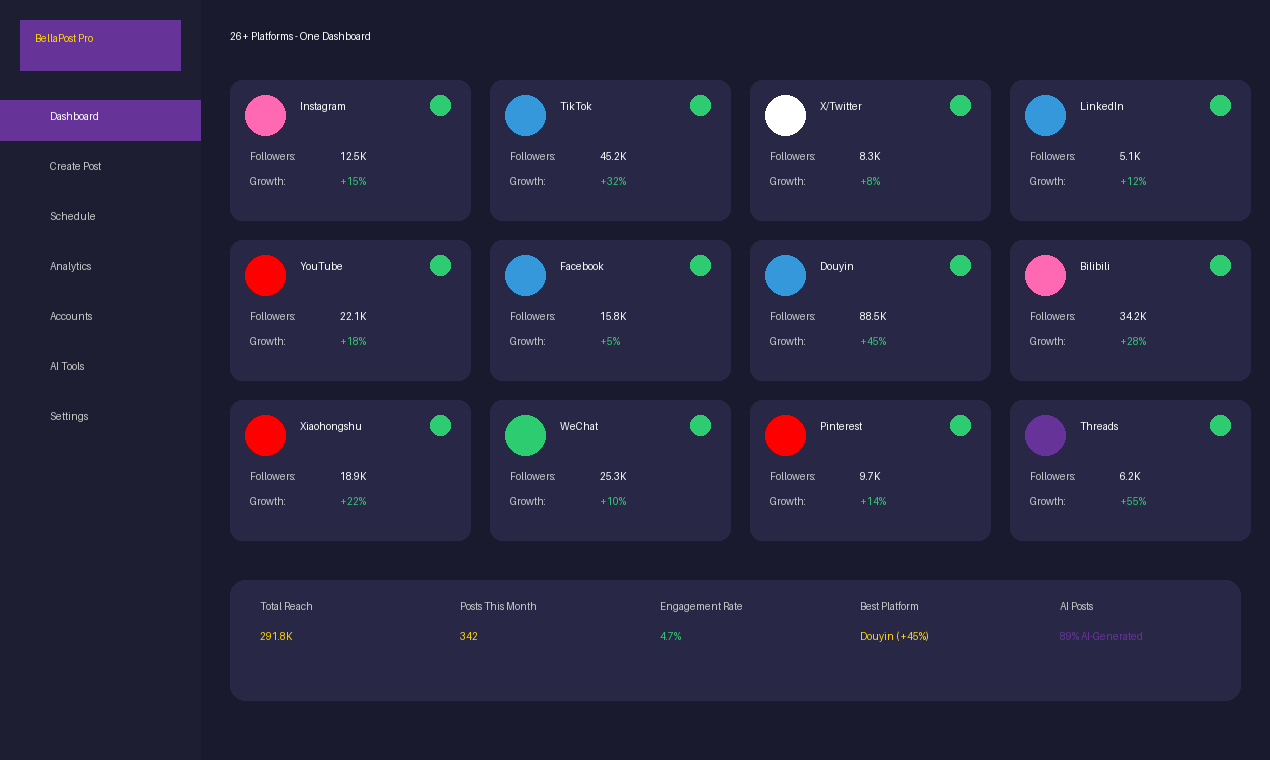This screenshot has width=1270, height=760.
Task: Click LinkedIn's green status indicator
Action: pos(1220,105)
